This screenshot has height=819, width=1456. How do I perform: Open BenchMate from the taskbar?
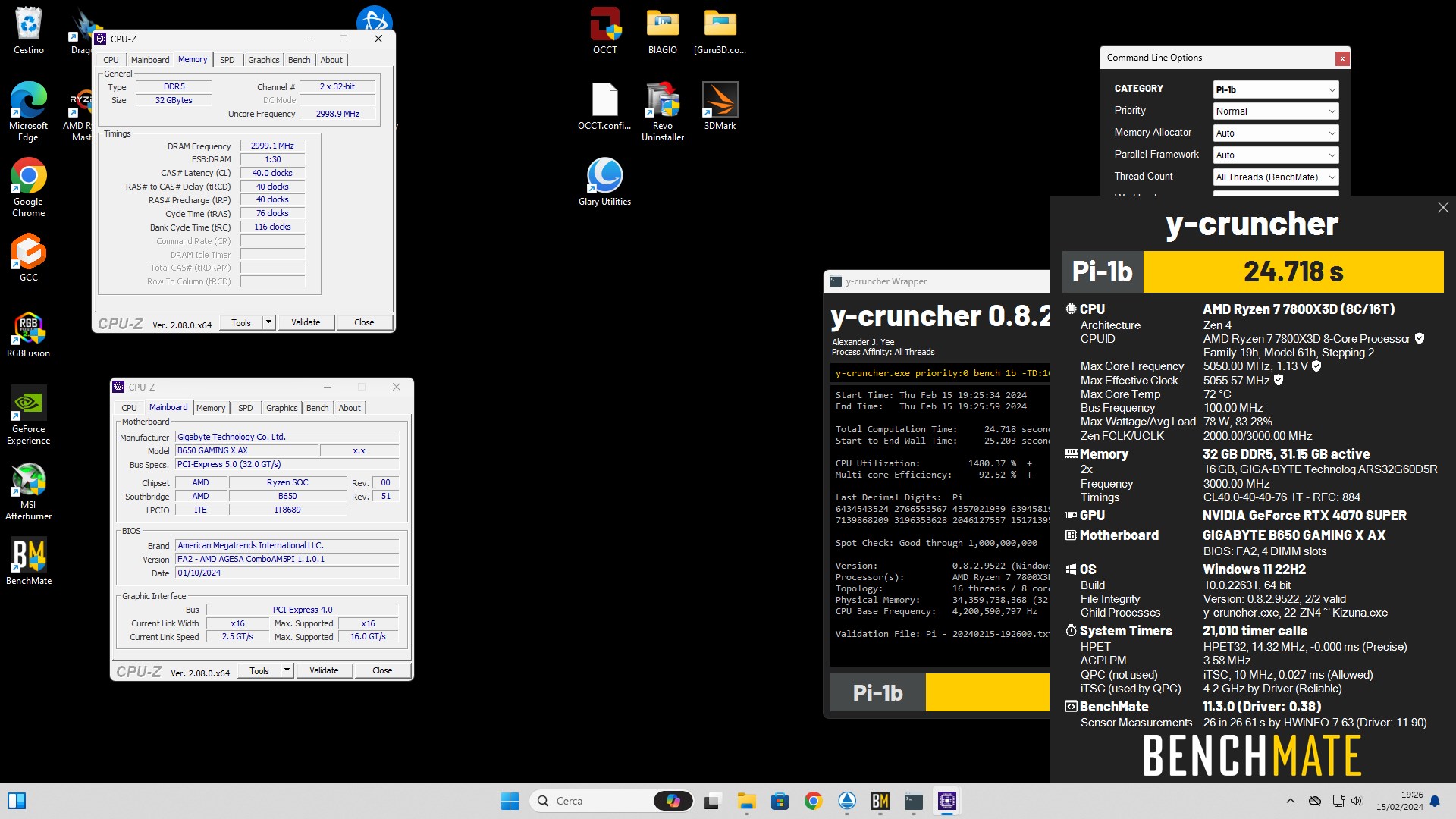[x=880, y=801]
